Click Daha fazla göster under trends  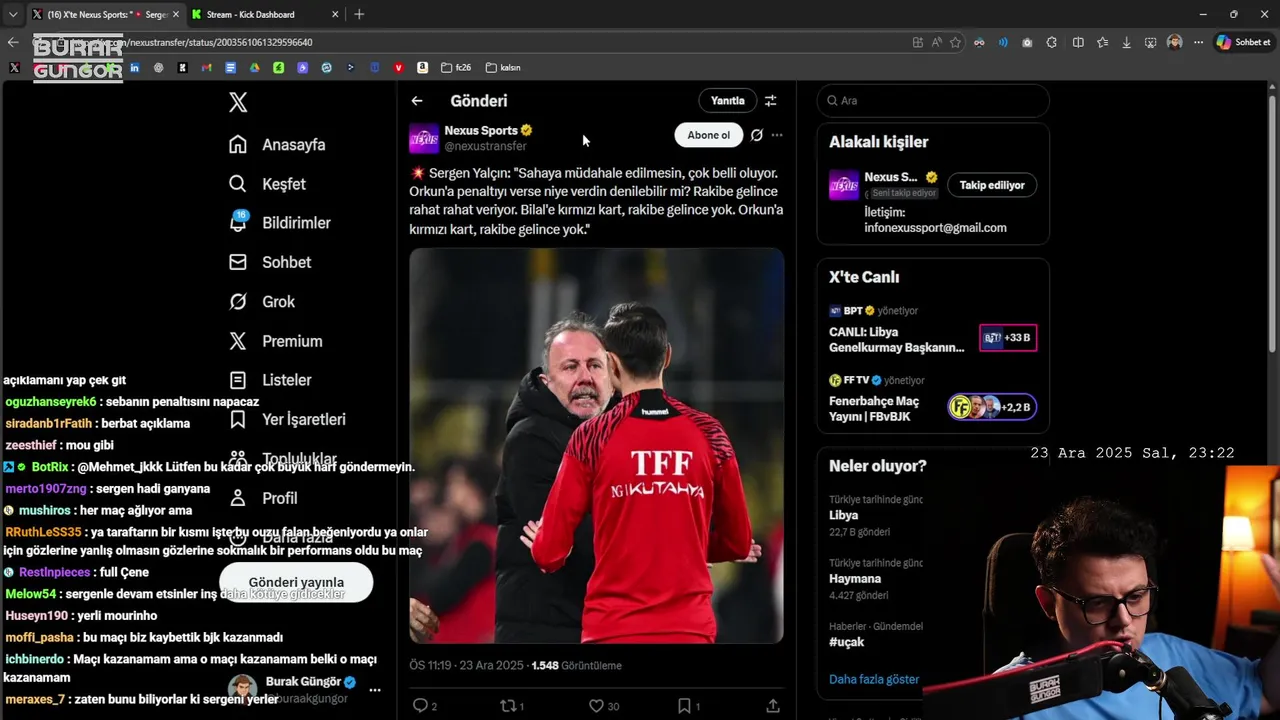(874, 679)
